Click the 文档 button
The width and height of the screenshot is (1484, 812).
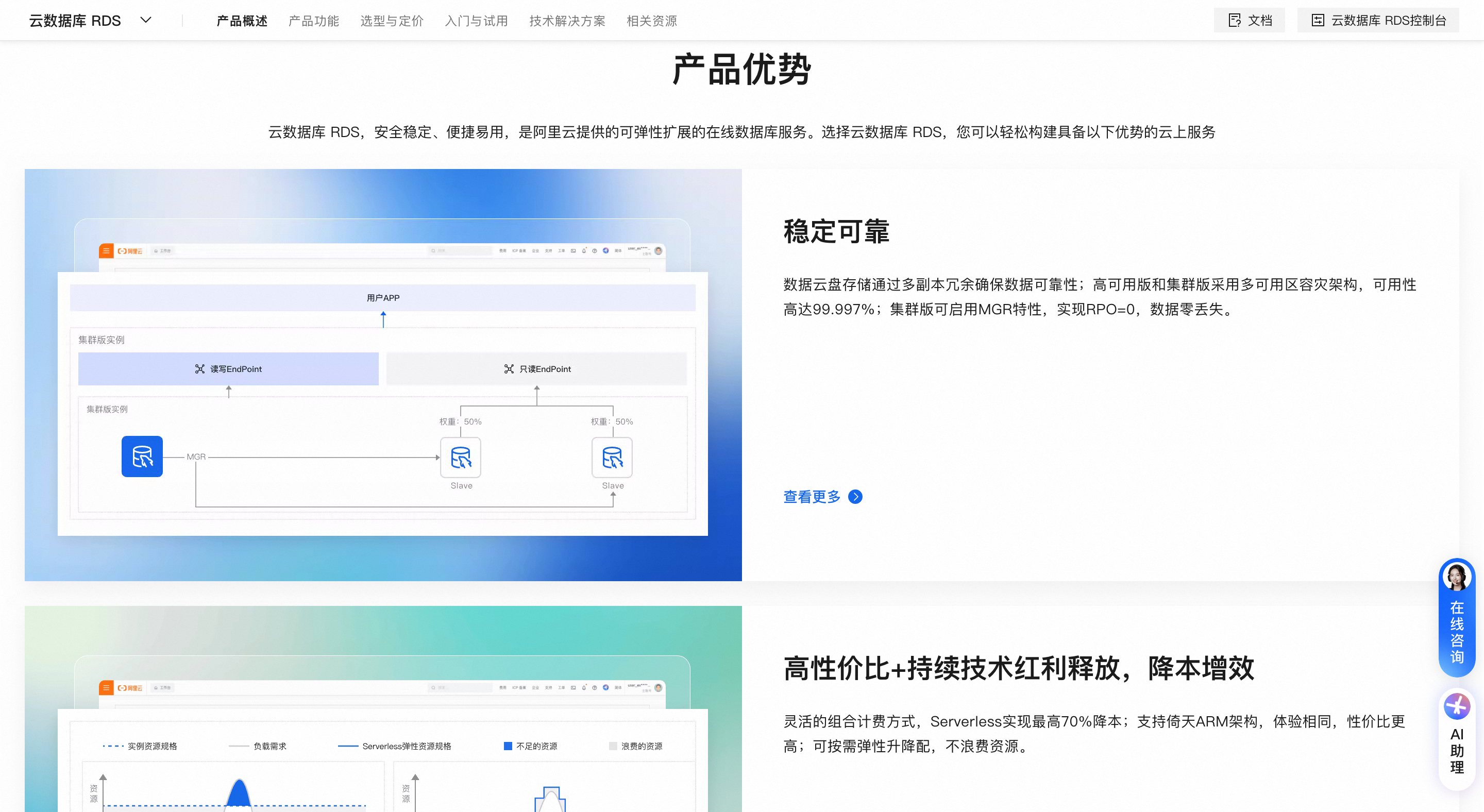(x=1249, y=20)
